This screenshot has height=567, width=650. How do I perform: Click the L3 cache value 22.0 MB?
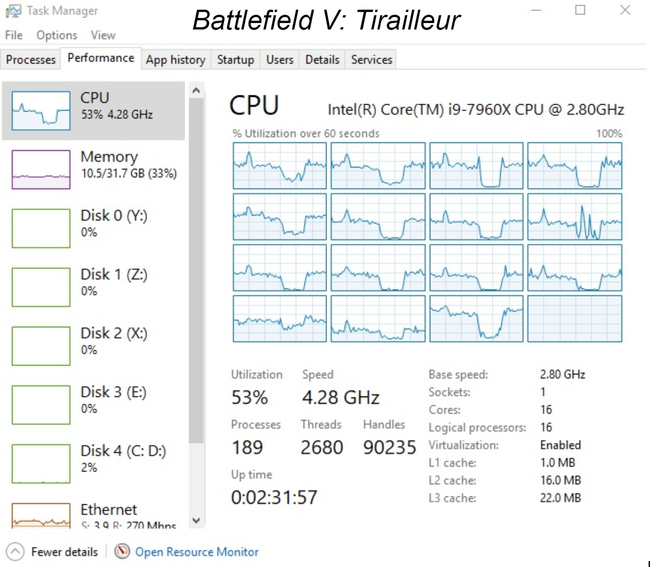pos(560,498)
